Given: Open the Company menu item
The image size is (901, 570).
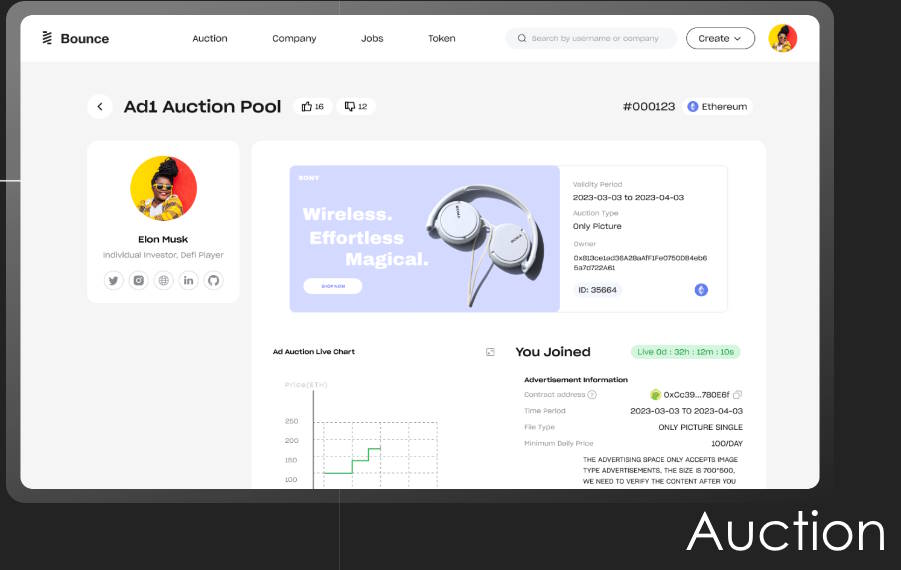Looking at the screenshot, I should tap(294, 38).
